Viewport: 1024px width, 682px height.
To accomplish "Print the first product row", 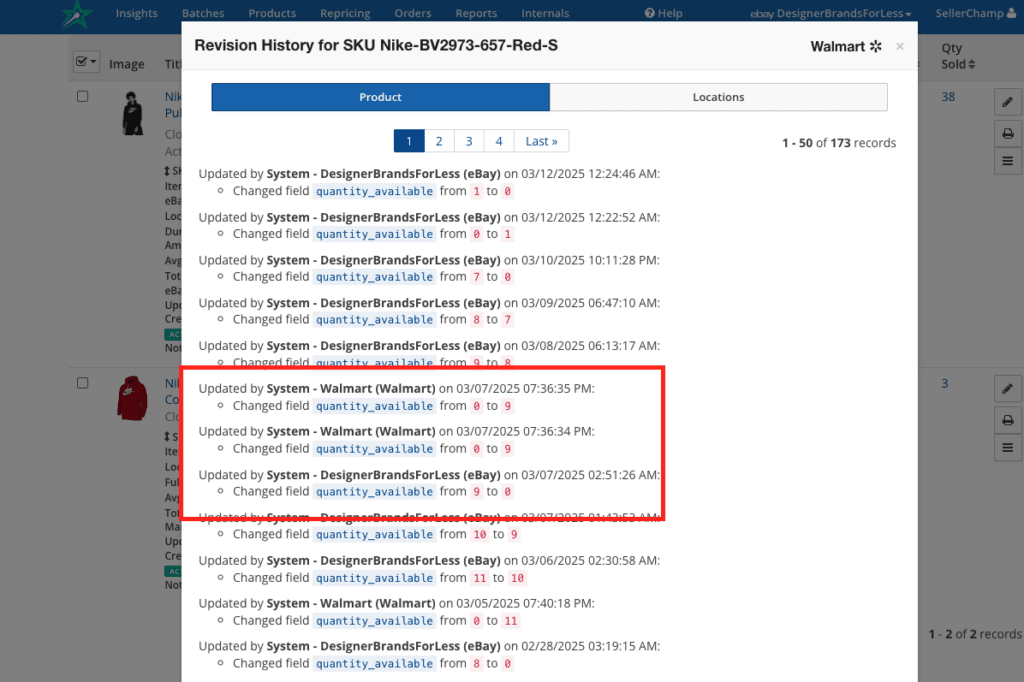I will [1008, 133].
